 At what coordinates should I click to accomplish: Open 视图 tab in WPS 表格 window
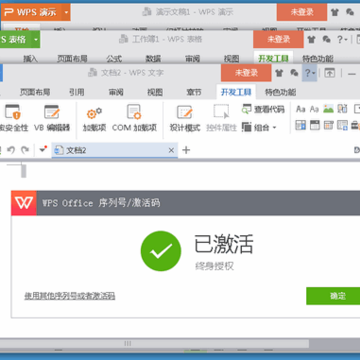click(231, 59)
